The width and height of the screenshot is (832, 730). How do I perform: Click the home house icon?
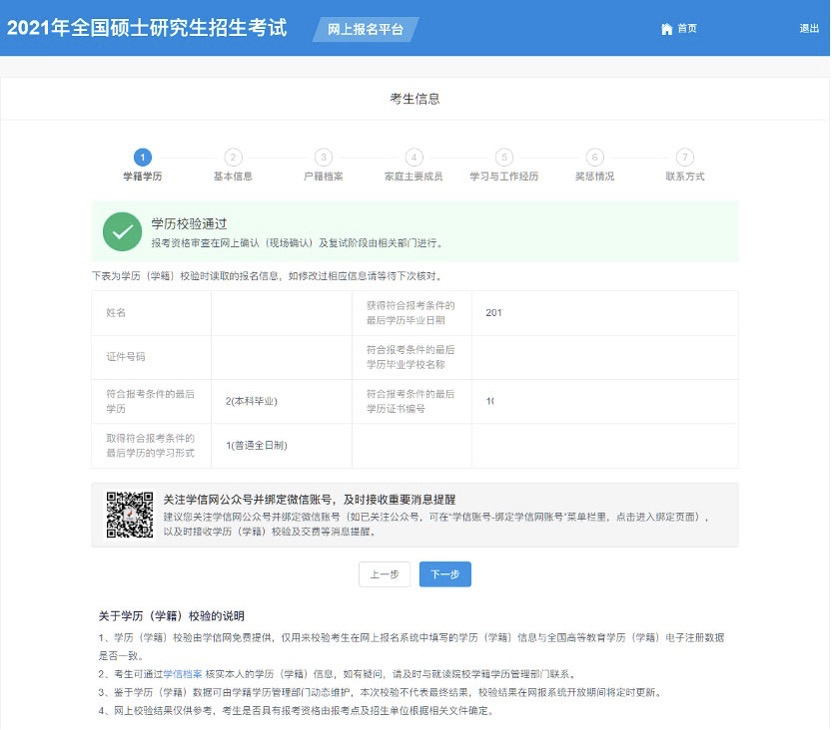(666, 29)
